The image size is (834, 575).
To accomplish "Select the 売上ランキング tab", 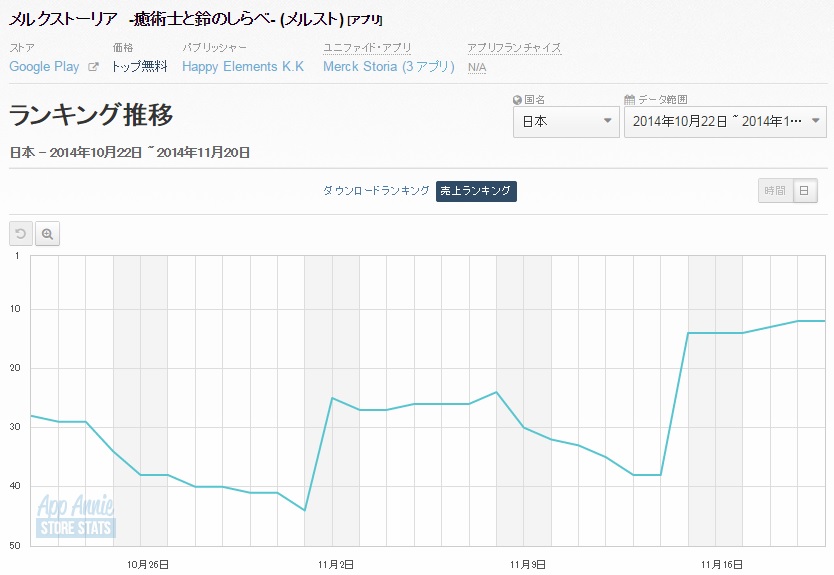I will [476, 190].
